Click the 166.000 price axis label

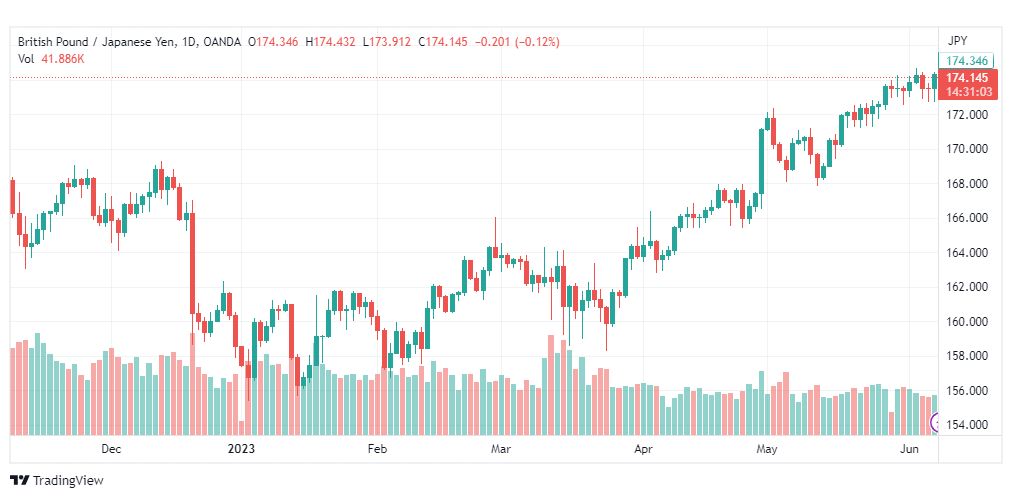tap(967, 218)
